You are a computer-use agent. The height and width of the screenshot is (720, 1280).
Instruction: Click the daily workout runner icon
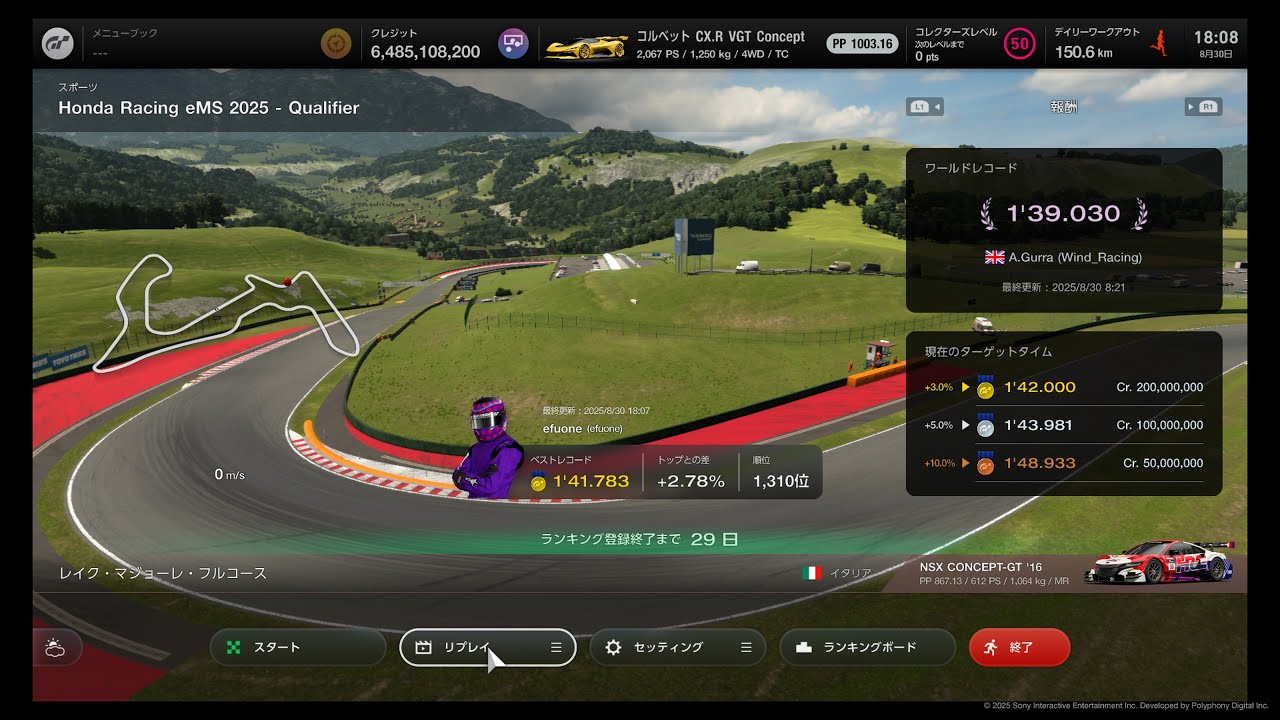tap(1159, 43)
